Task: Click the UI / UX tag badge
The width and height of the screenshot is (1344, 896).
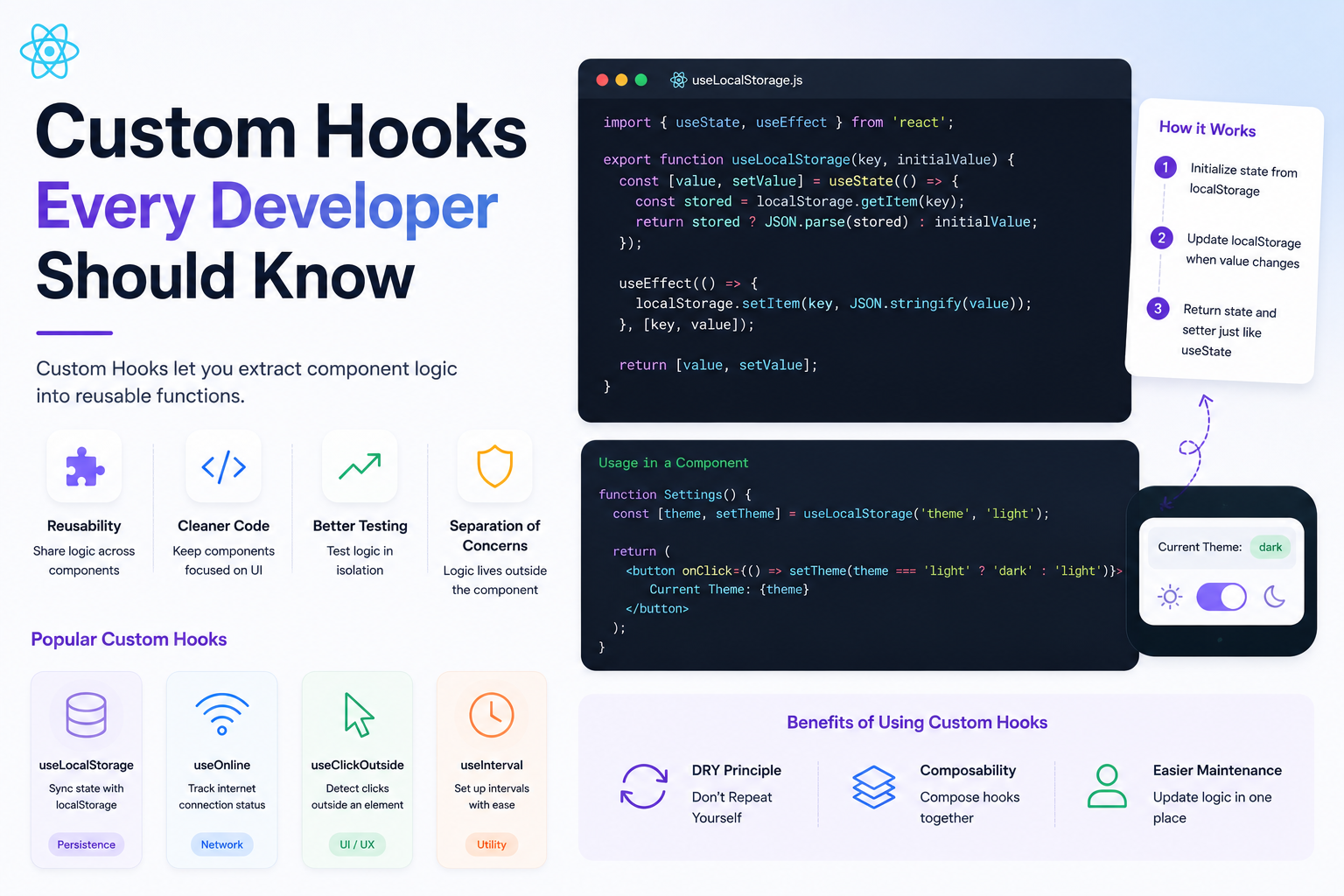Action: tap(357, 844)
